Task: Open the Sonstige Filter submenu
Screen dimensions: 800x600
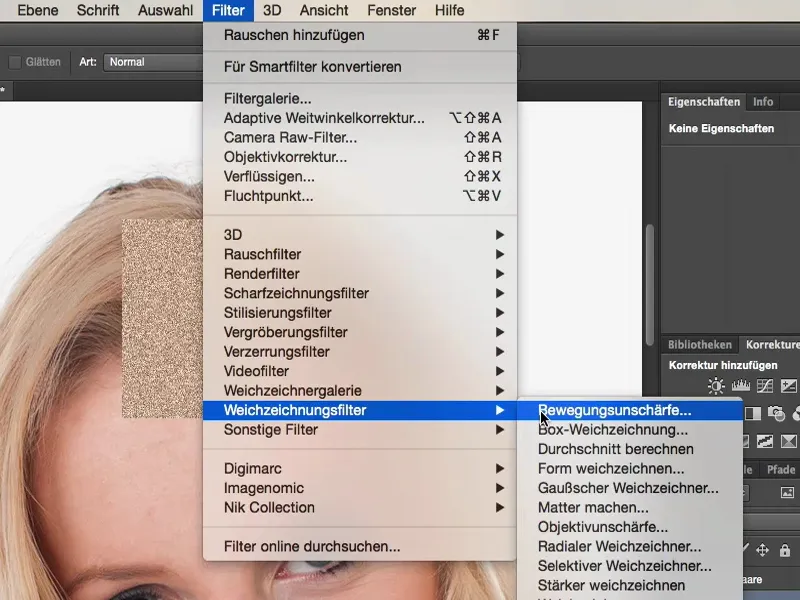Action: pyautogui.click(x=360, y=430)
